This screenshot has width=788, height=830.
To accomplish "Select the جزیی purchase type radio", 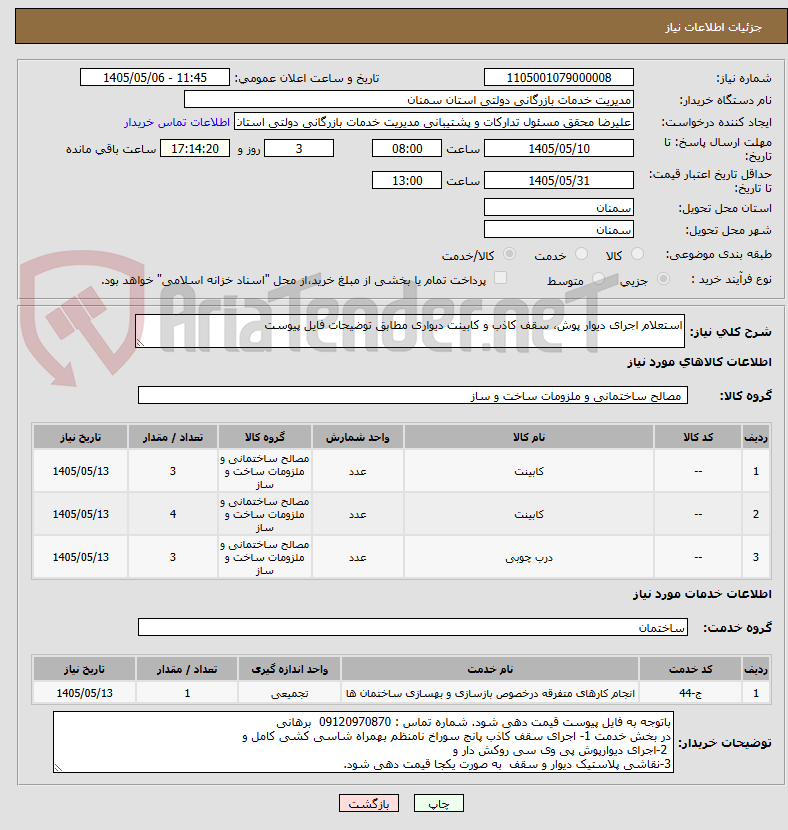I will [663, 278].
